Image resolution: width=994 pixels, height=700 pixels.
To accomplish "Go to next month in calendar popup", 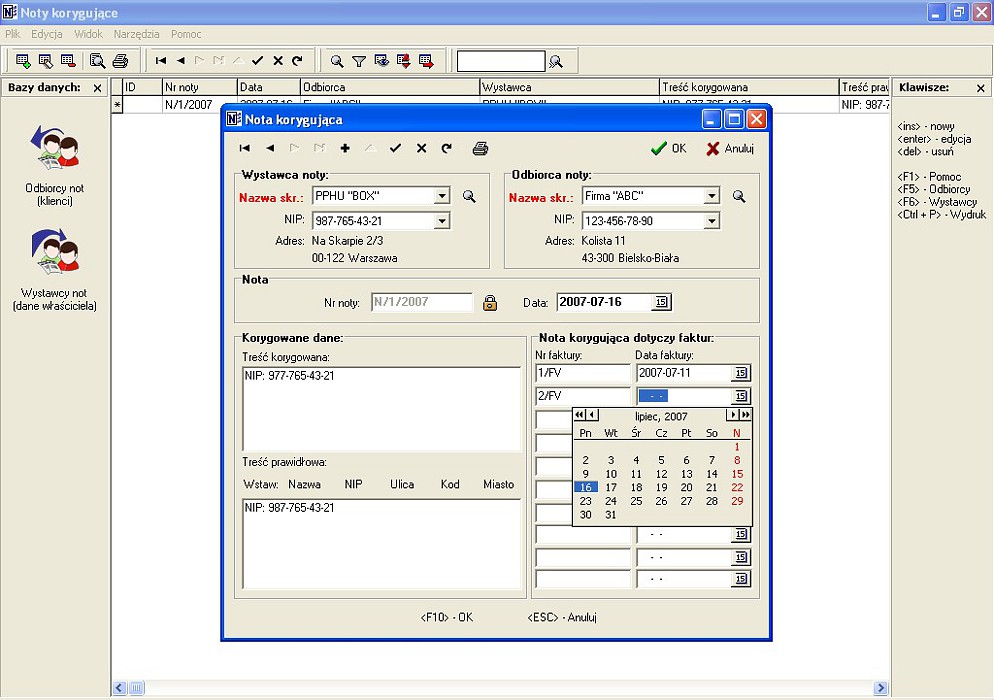I will [733, 415].
